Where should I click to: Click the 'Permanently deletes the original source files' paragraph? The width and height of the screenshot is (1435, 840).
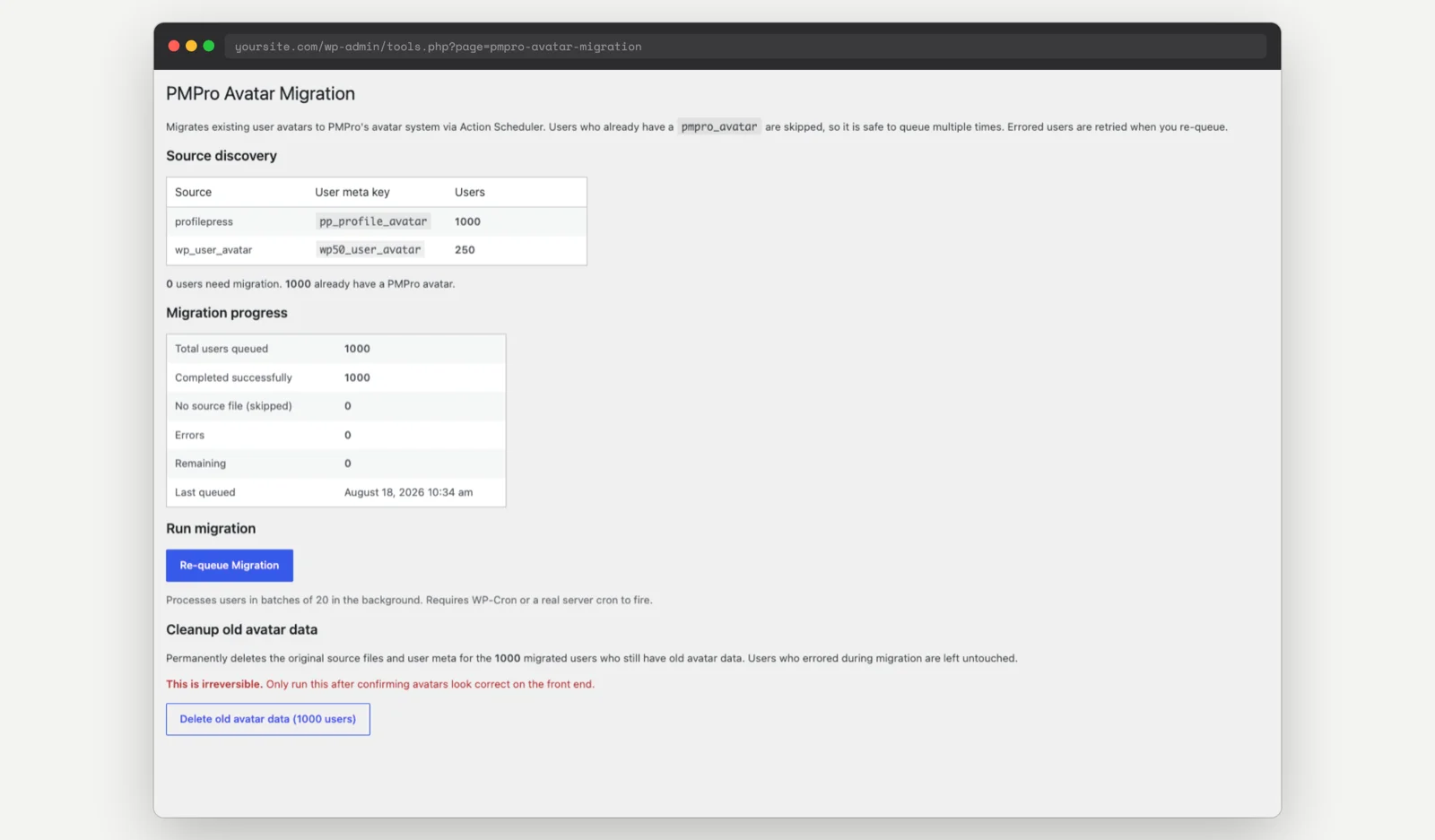592,658
